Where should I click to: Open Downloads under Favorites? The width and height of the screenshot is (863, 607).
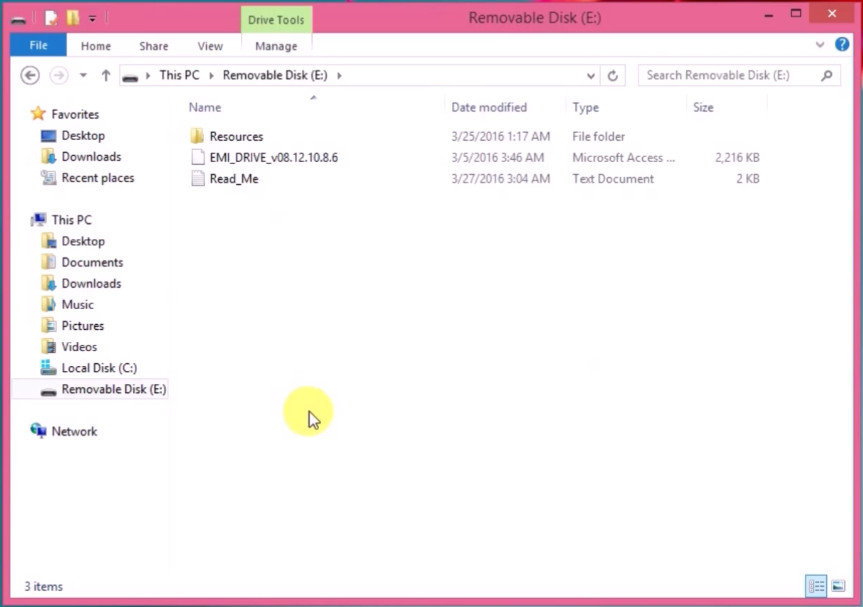tap(91, 157)
